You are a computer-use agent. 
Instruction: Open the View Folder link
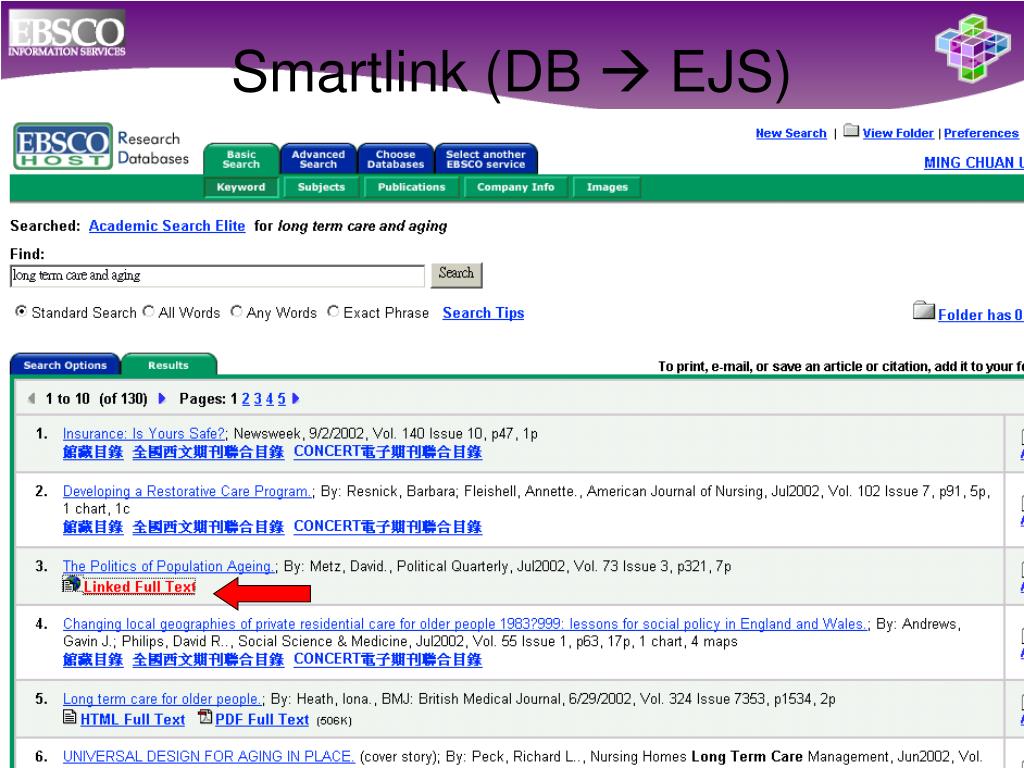(898, 133)
